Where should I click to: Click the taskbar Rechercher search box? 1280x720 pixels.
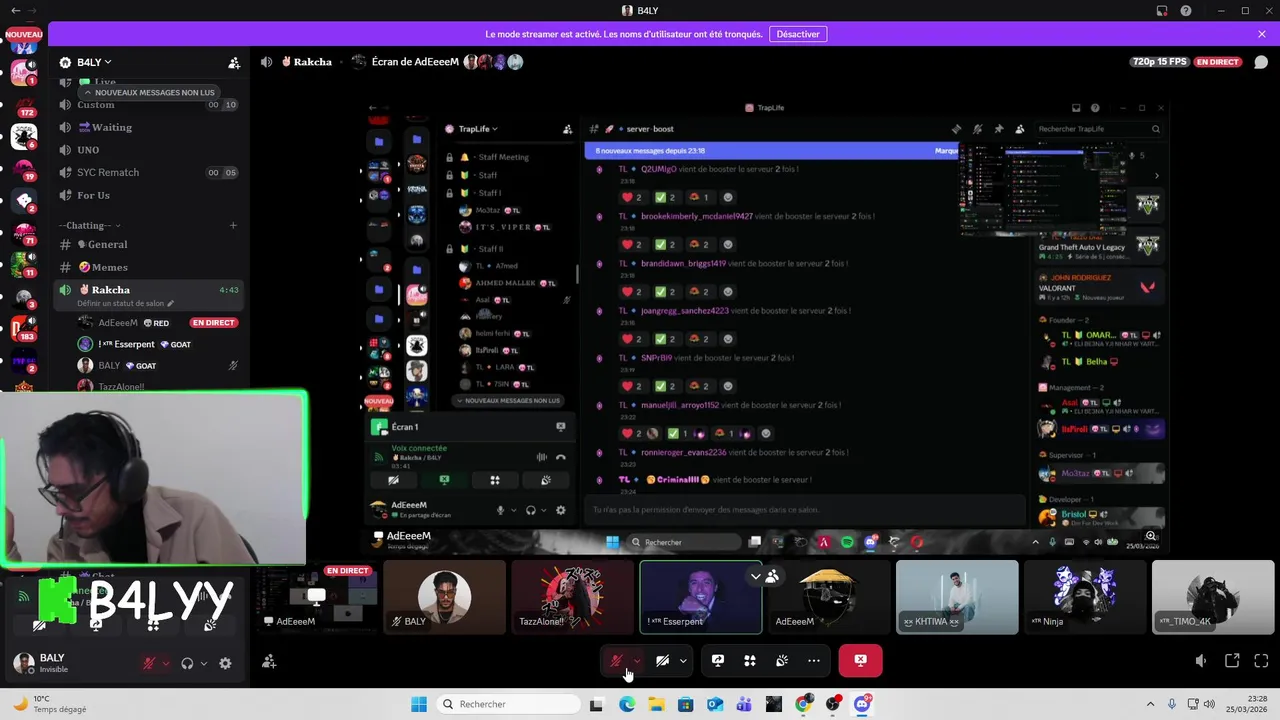507,704
